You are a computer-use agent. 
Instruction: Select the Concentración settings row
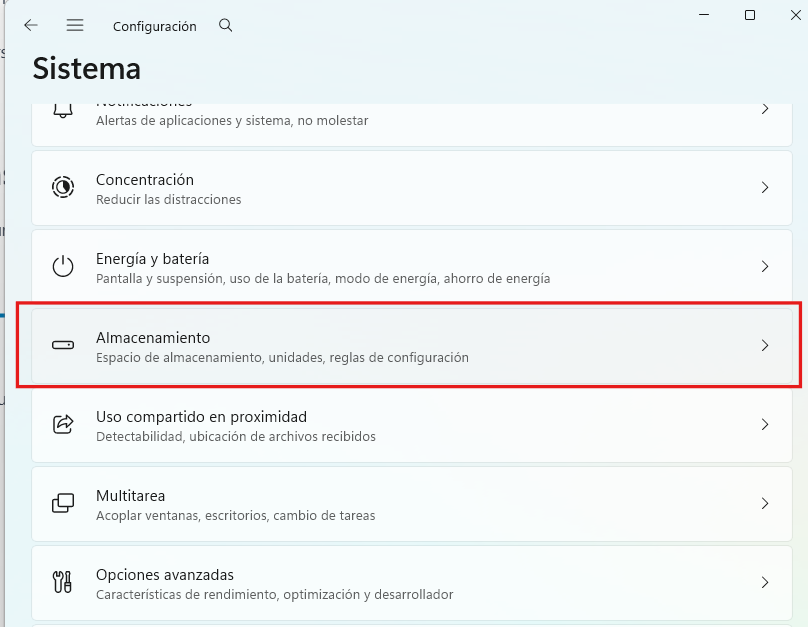(x=410, y=188)
